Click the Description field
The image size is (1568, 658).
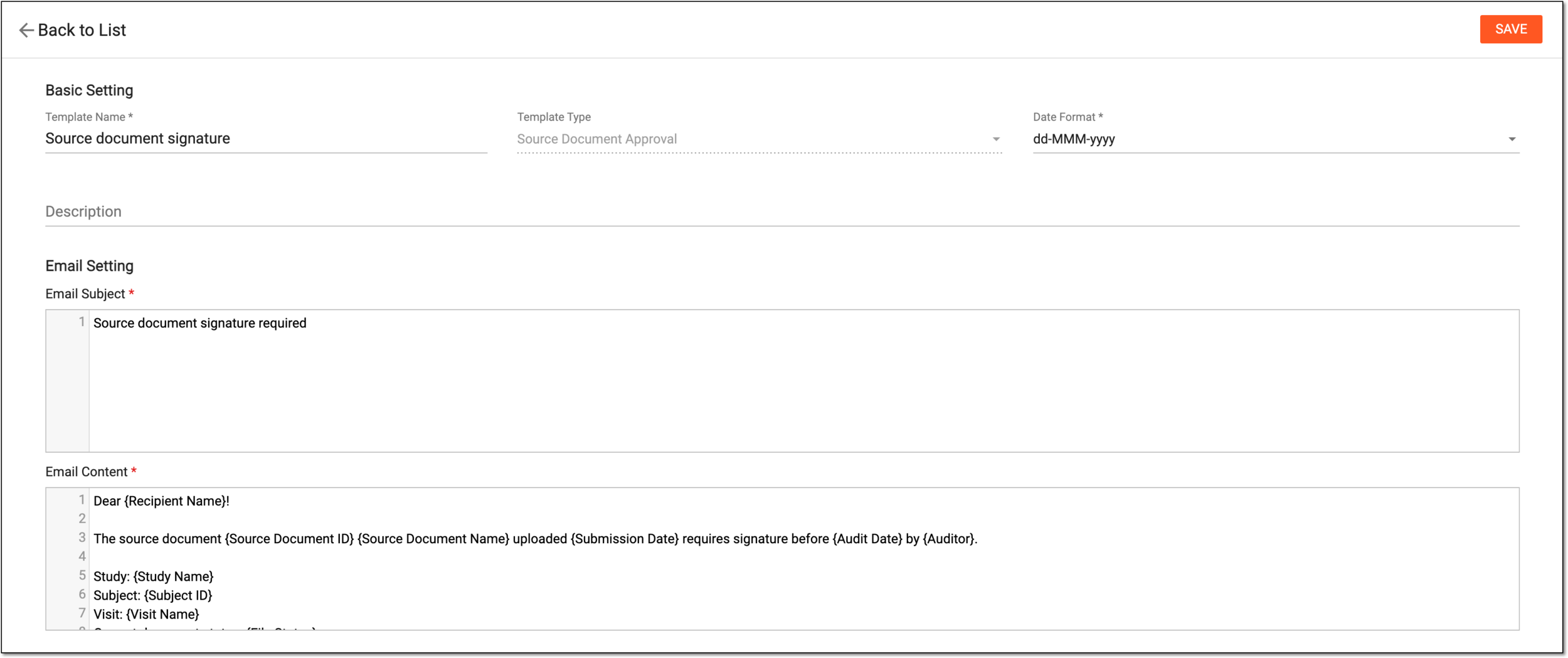782,212
